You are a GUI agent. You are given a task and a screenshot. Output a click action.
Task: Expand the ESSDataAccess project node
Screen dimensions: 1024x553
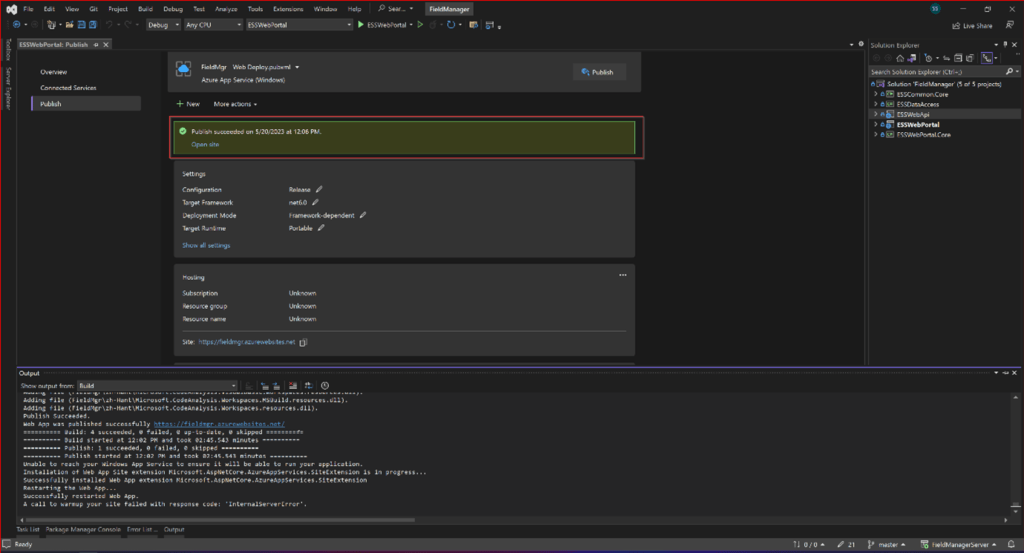point(876,104)
